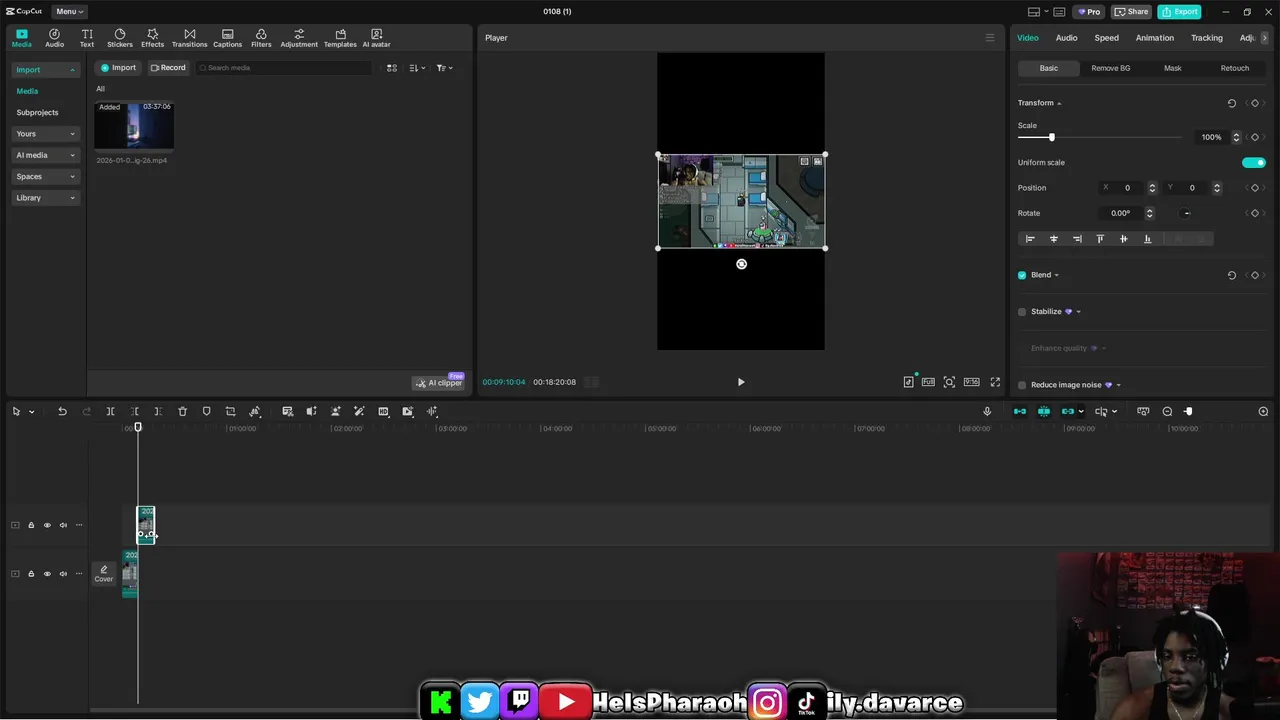
Task: Switch to the Tracking properties tab
Action: (x=1206, y=38)
